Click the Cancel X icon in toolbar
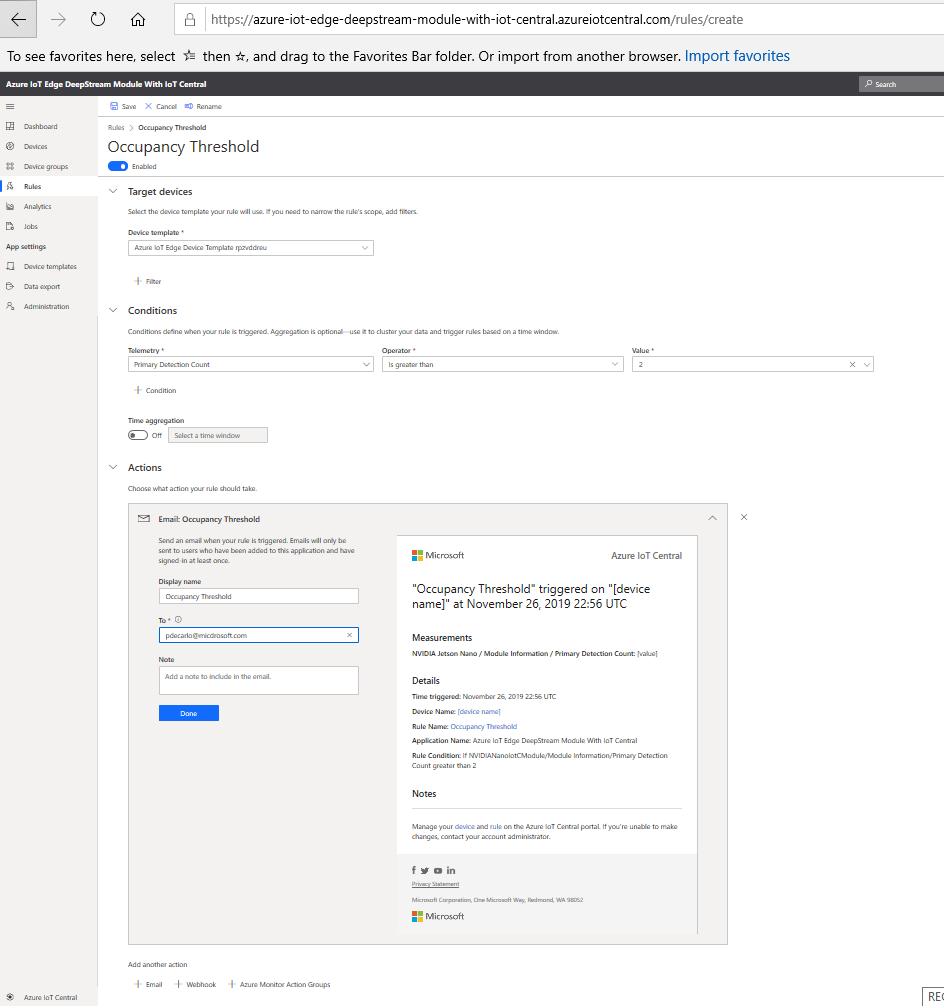The image size is (944, 1006). coord(148,106)
